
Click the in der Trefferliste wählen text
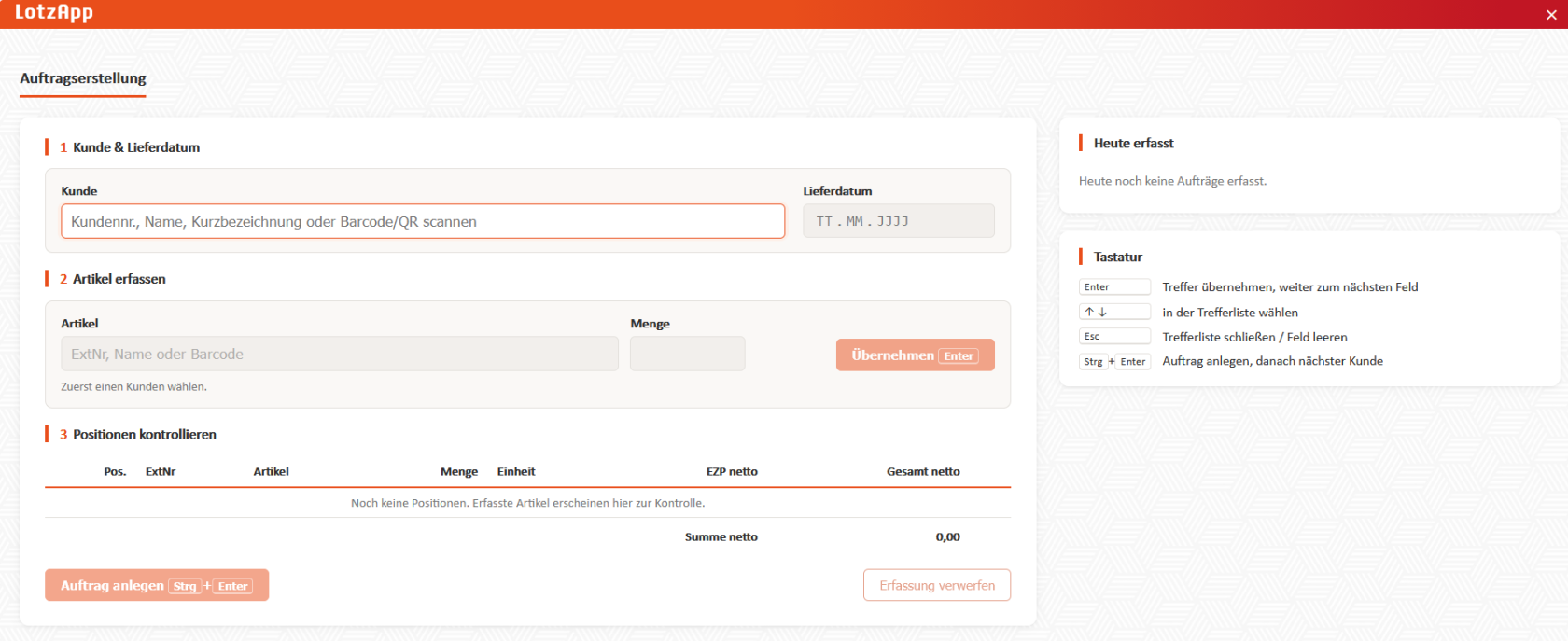(x=1230, y=313)
